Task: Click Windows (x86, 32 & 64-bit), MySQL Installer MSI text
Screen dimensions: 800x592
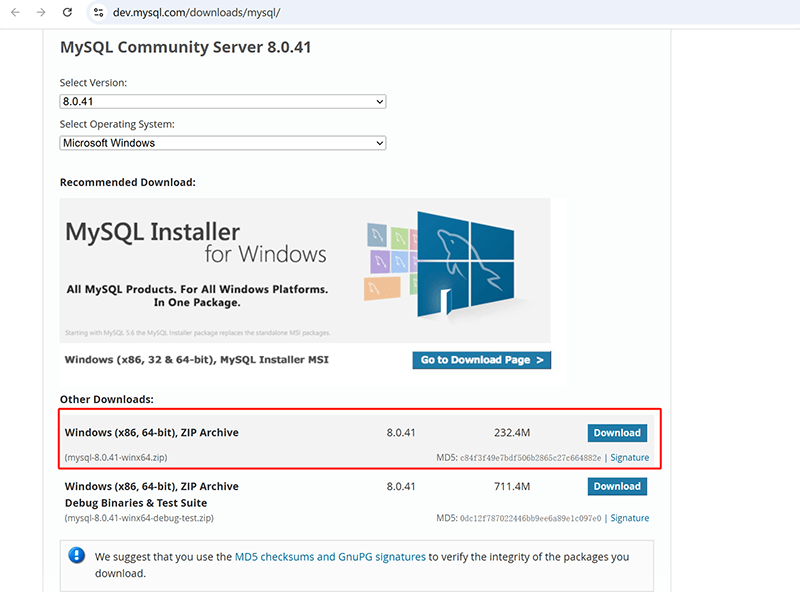Action: [x=197, y=360]
